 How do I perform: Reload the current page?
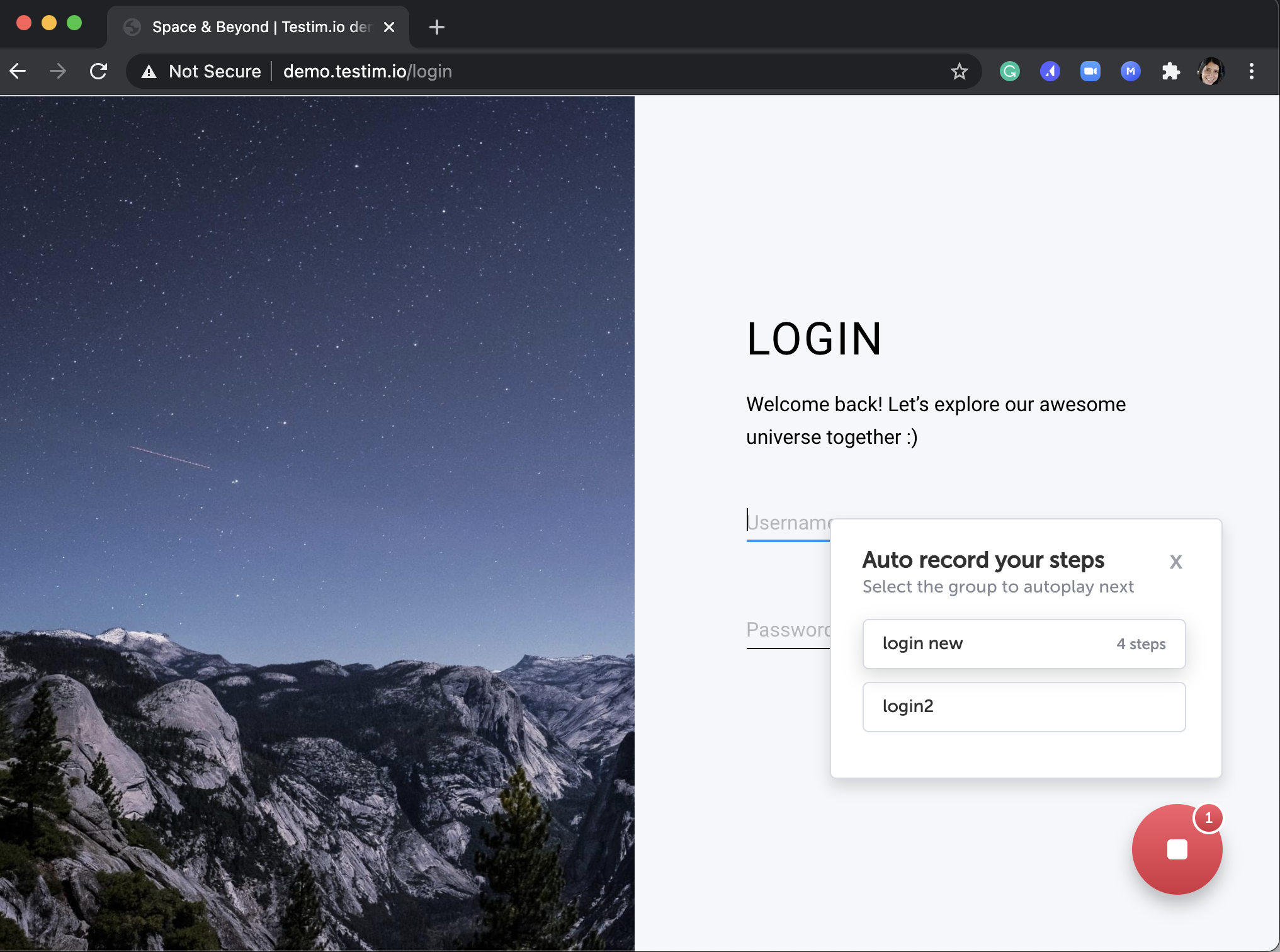click(98, 71)
